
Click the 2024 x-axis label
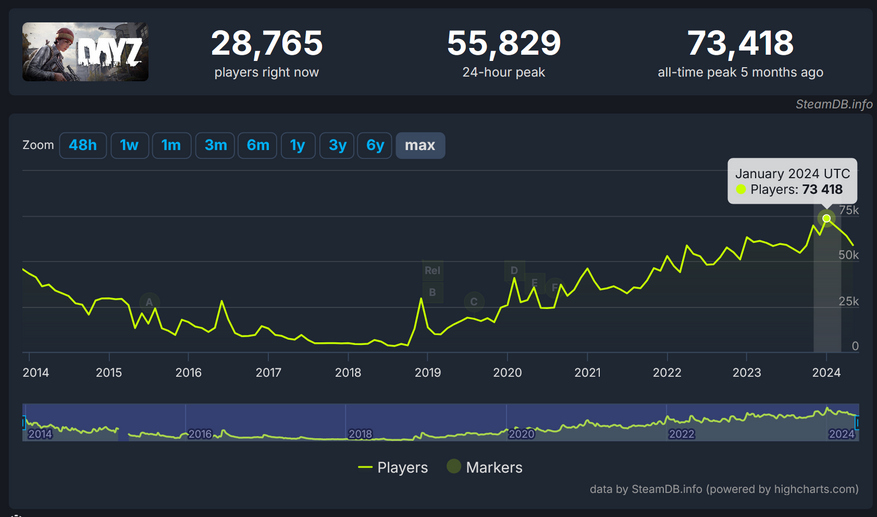[x=827, y=373]
